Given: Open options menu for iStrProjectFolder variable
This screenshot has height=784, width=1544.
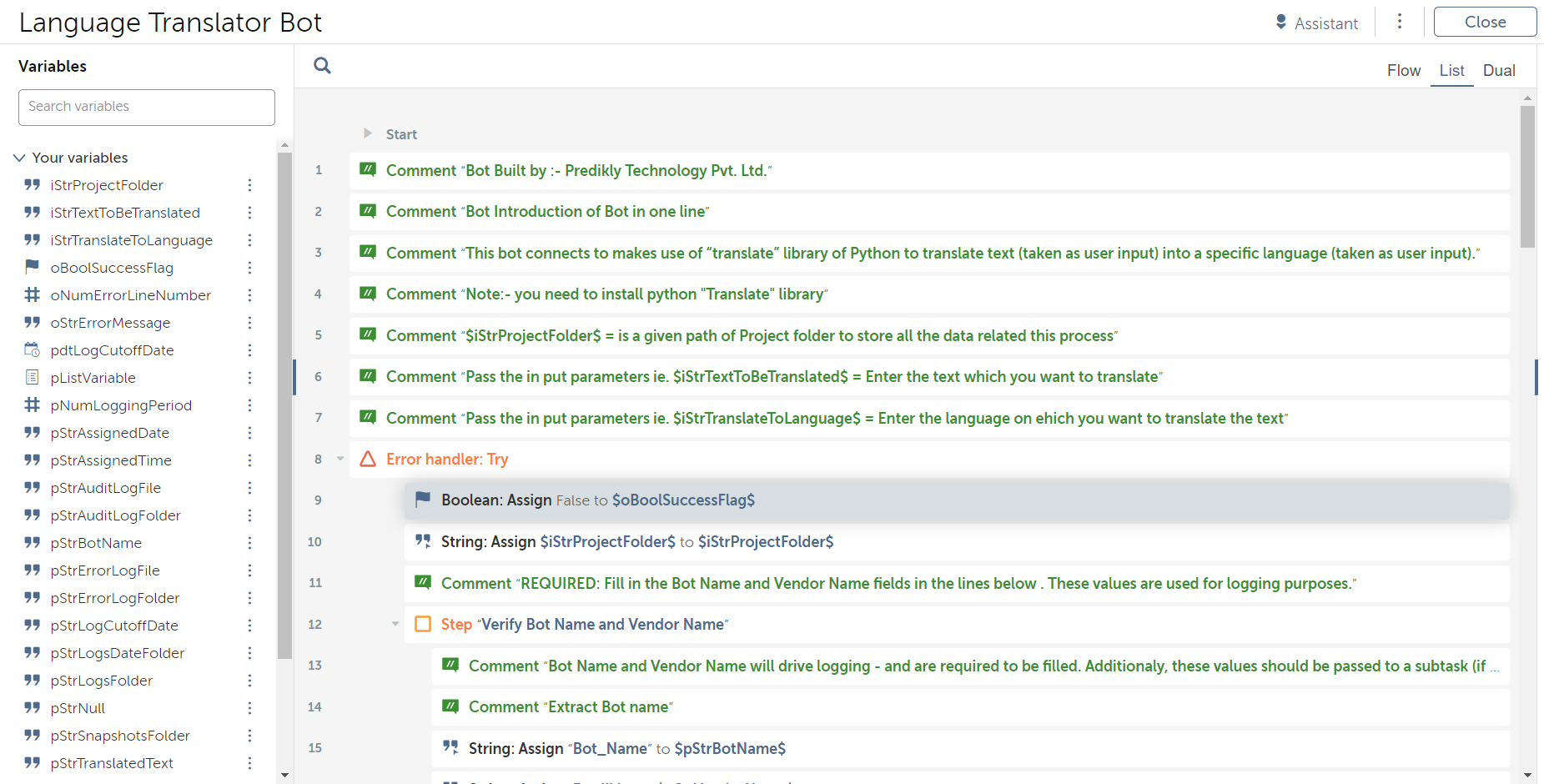Looking at the screenshot, I should (x=249, y=185).
